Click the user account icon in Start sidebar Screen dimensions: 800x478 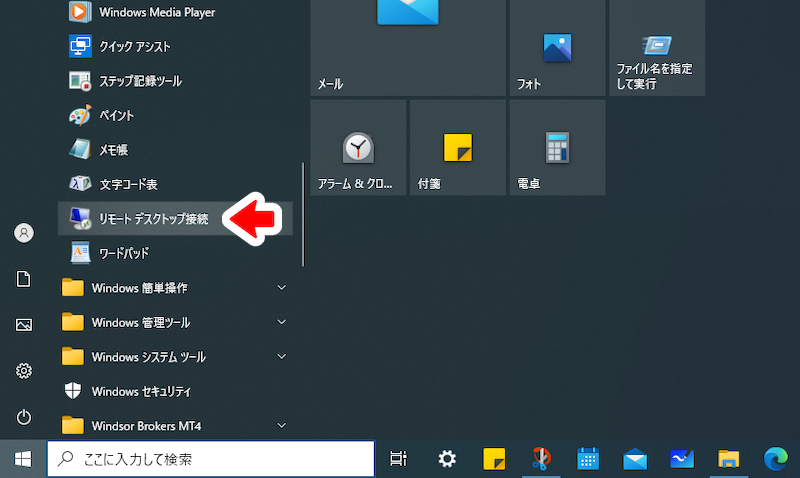pos(23,233)
